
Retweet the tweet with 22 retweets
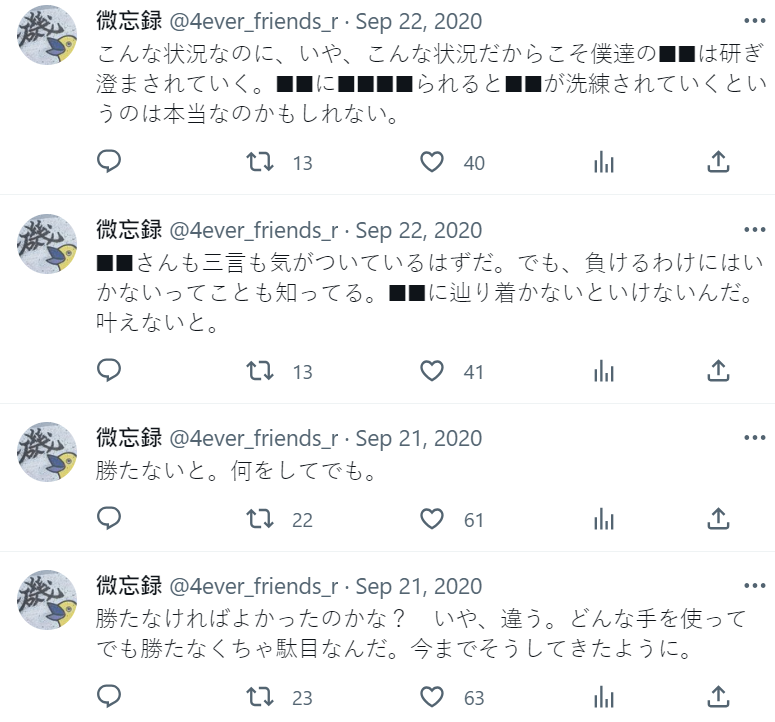[259, 519]
